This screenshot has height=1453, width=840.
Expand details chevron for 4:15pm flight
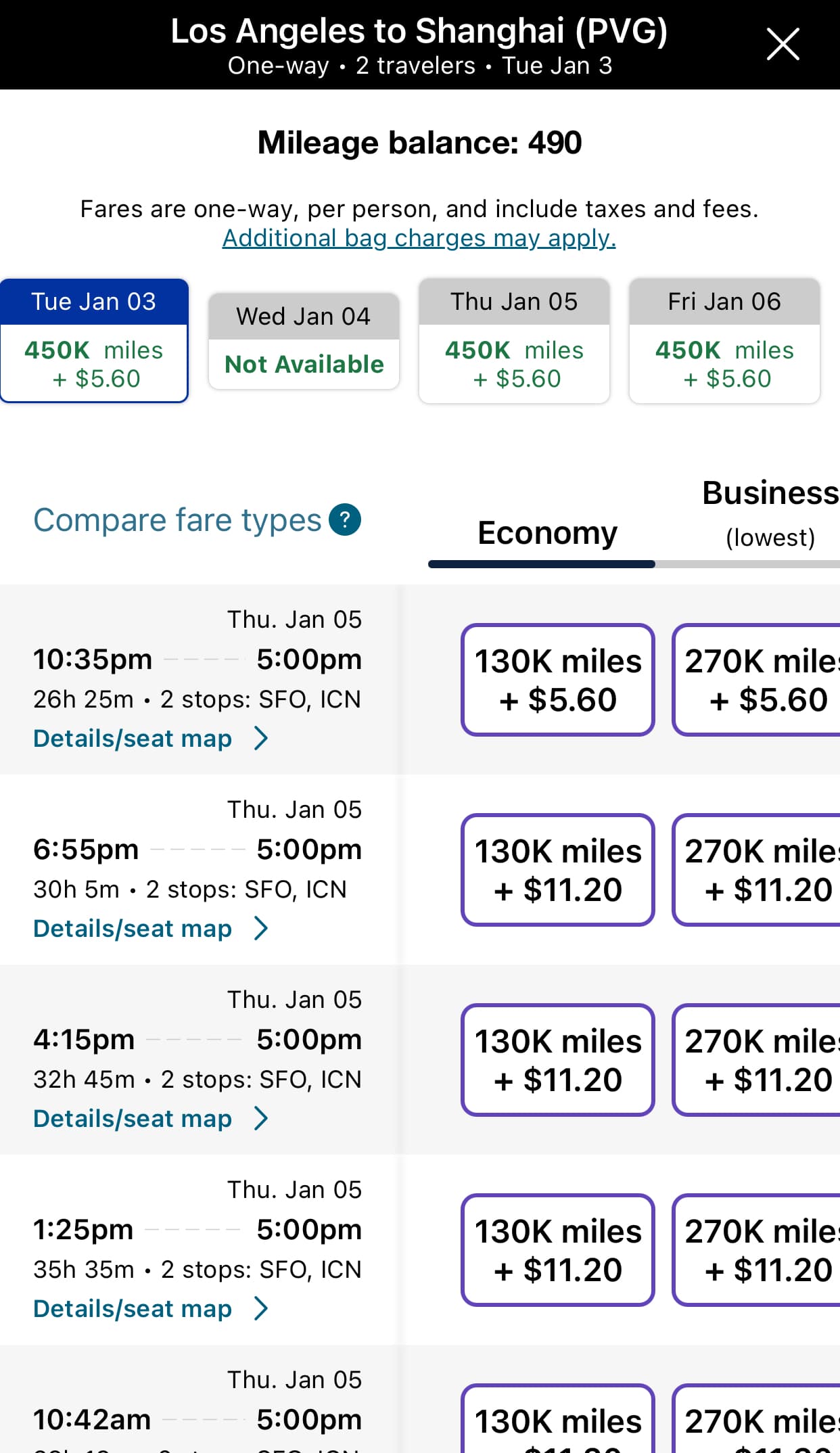[261, 1119]
